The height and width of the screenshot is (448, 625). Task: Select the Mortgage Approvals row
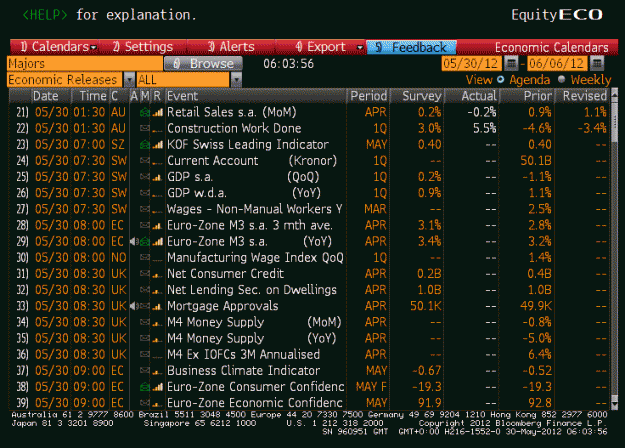309,306
